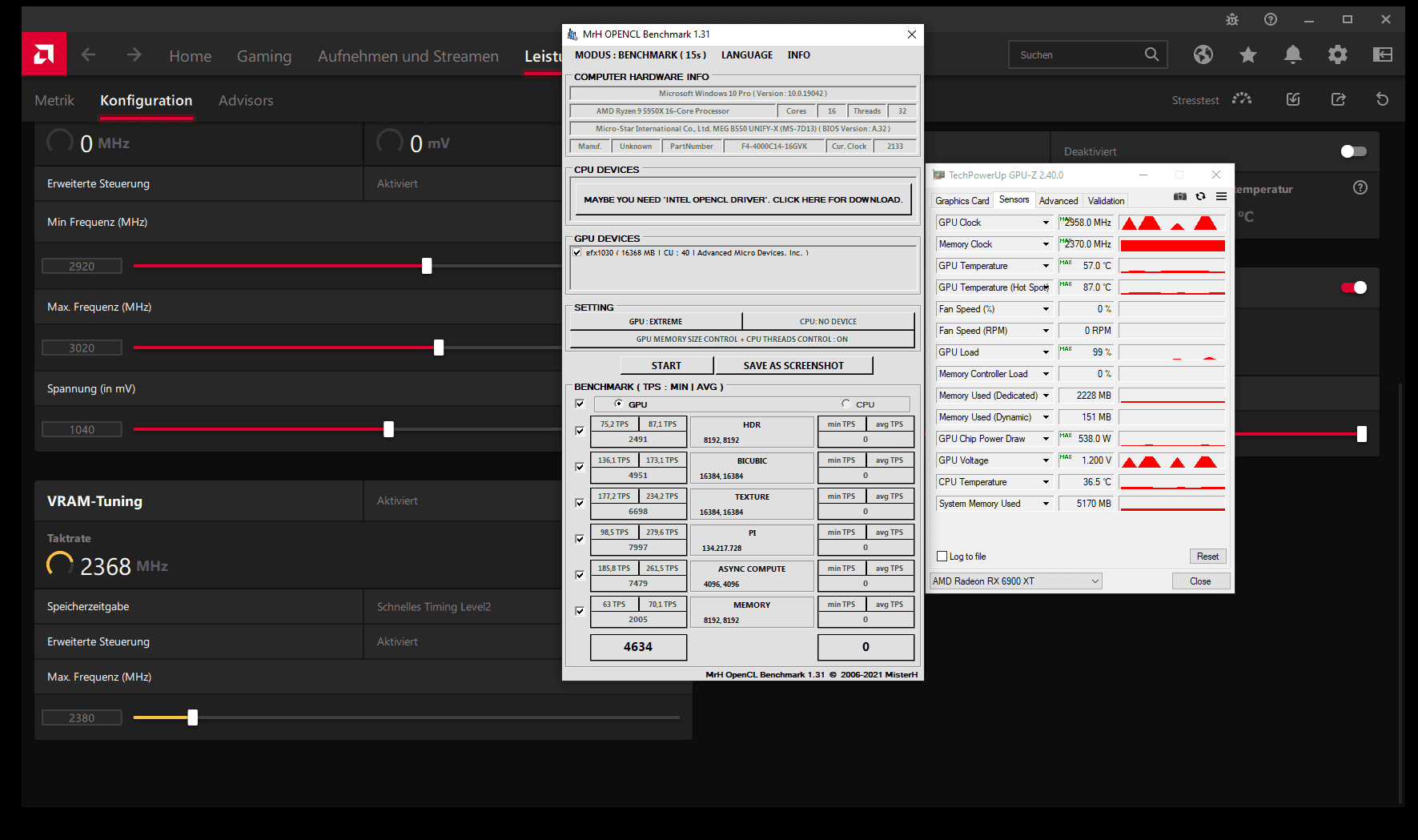The height and width of the screenshot is (840, 1418).
Task: Open AMD Radeon RX 6900 XT device selector
Action: (1016, 581)
